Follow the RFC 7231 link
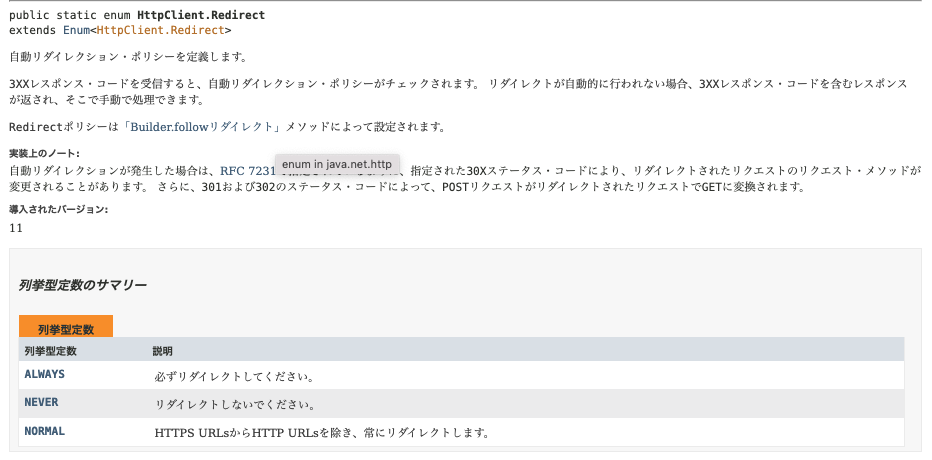 click(246, 170)
